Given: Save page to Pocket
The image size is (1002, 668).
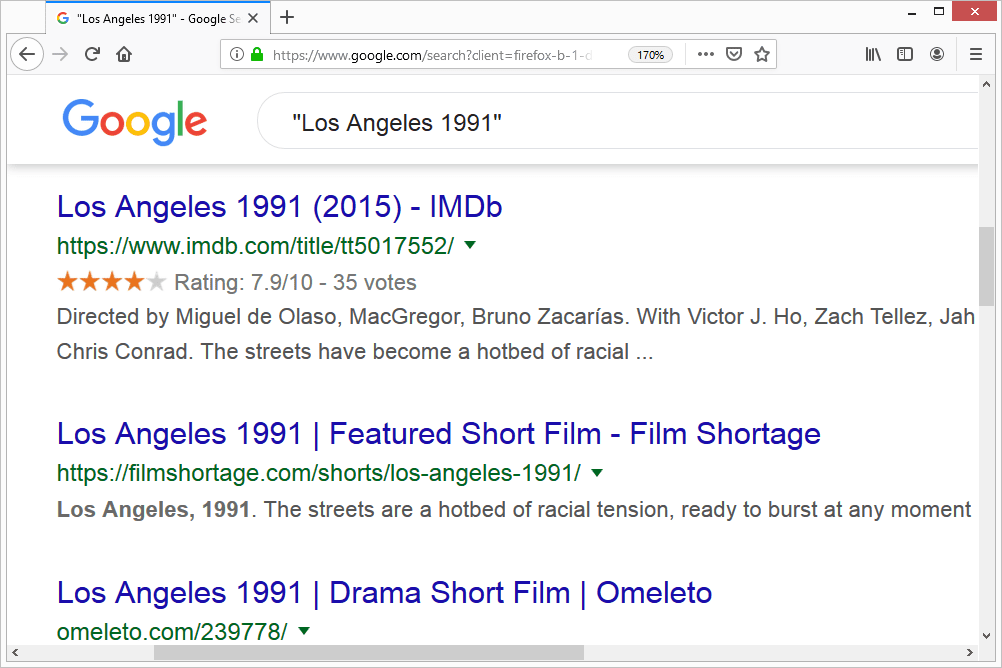Looking at the screenshot, I should click(x=734, y=55).
